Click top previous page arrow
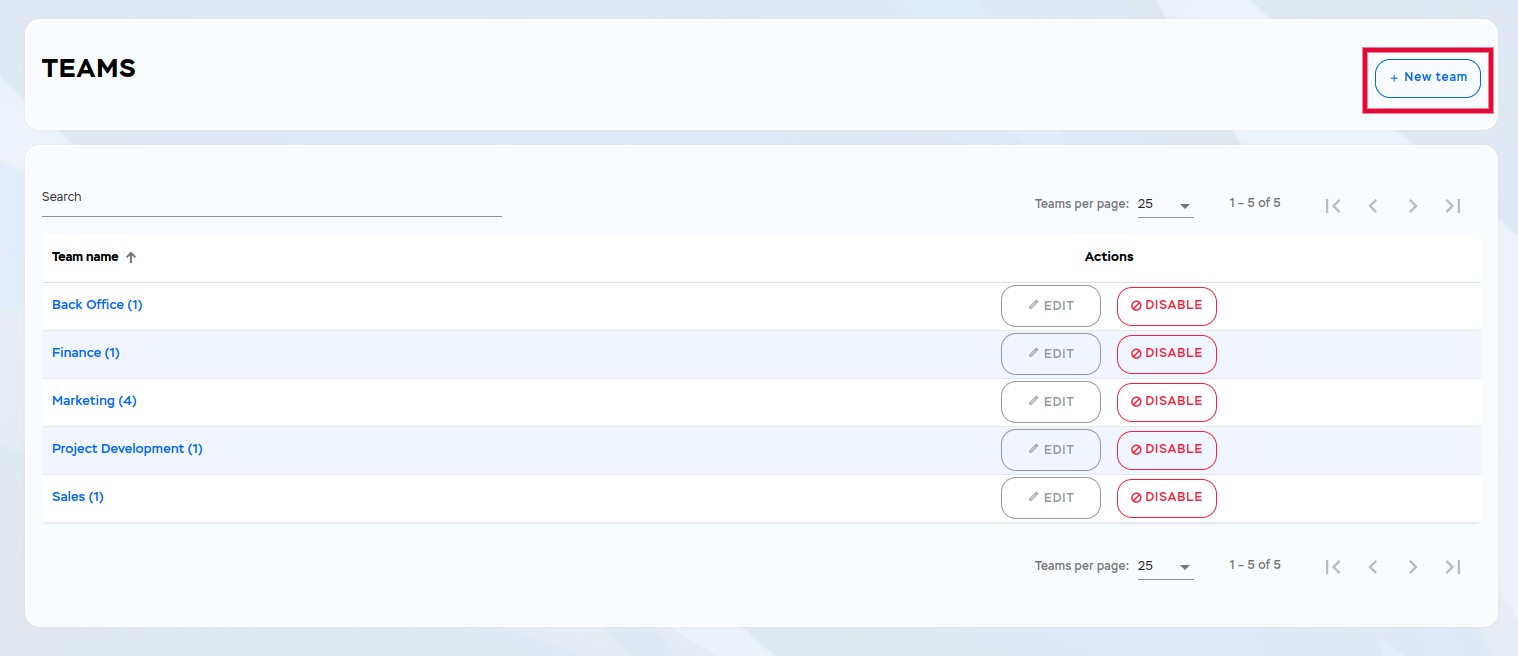This screenshot has height=656, width=1518. click(x=1373, y=206)
